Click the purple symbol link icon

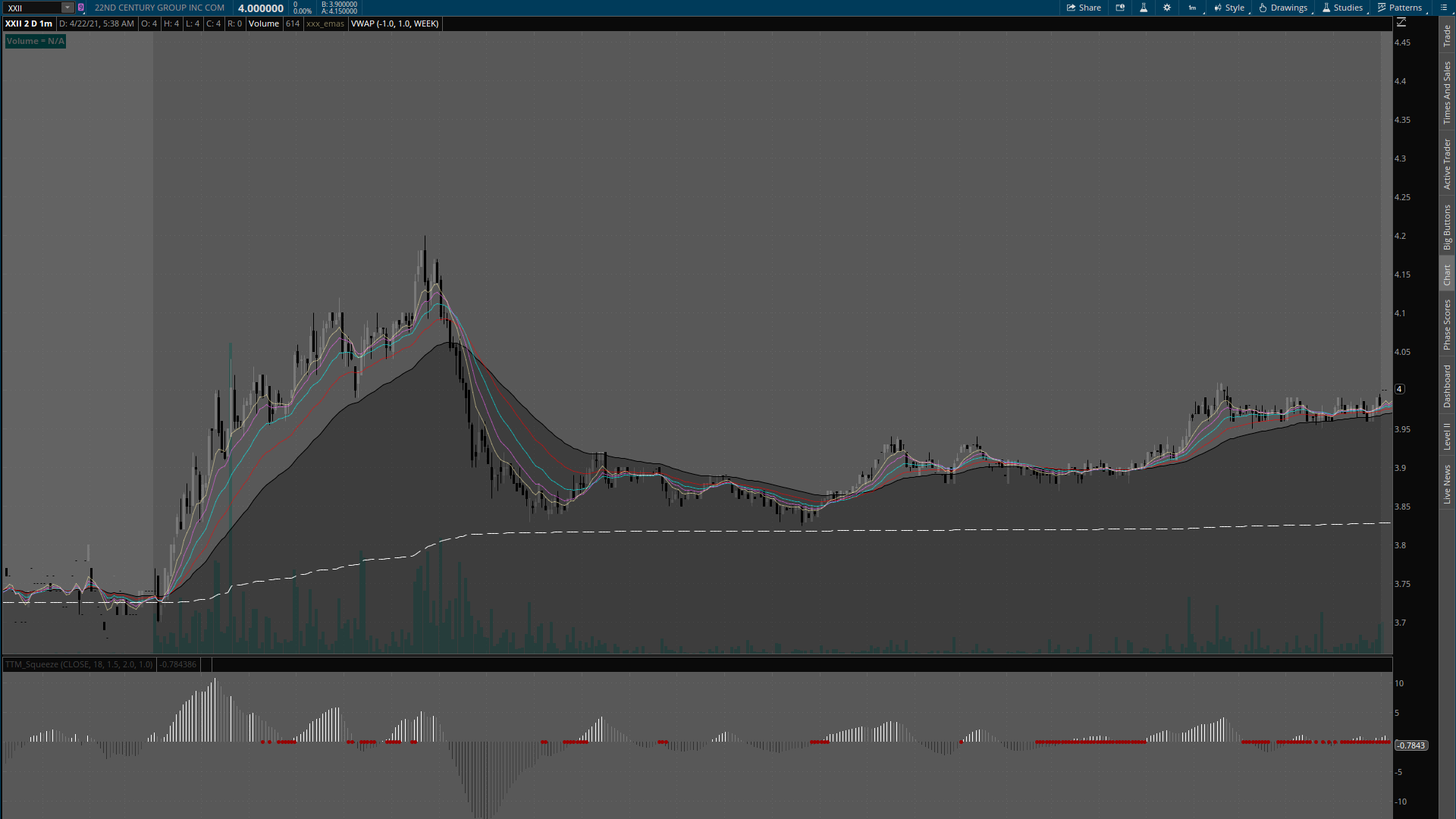click(x=81, y=8)
